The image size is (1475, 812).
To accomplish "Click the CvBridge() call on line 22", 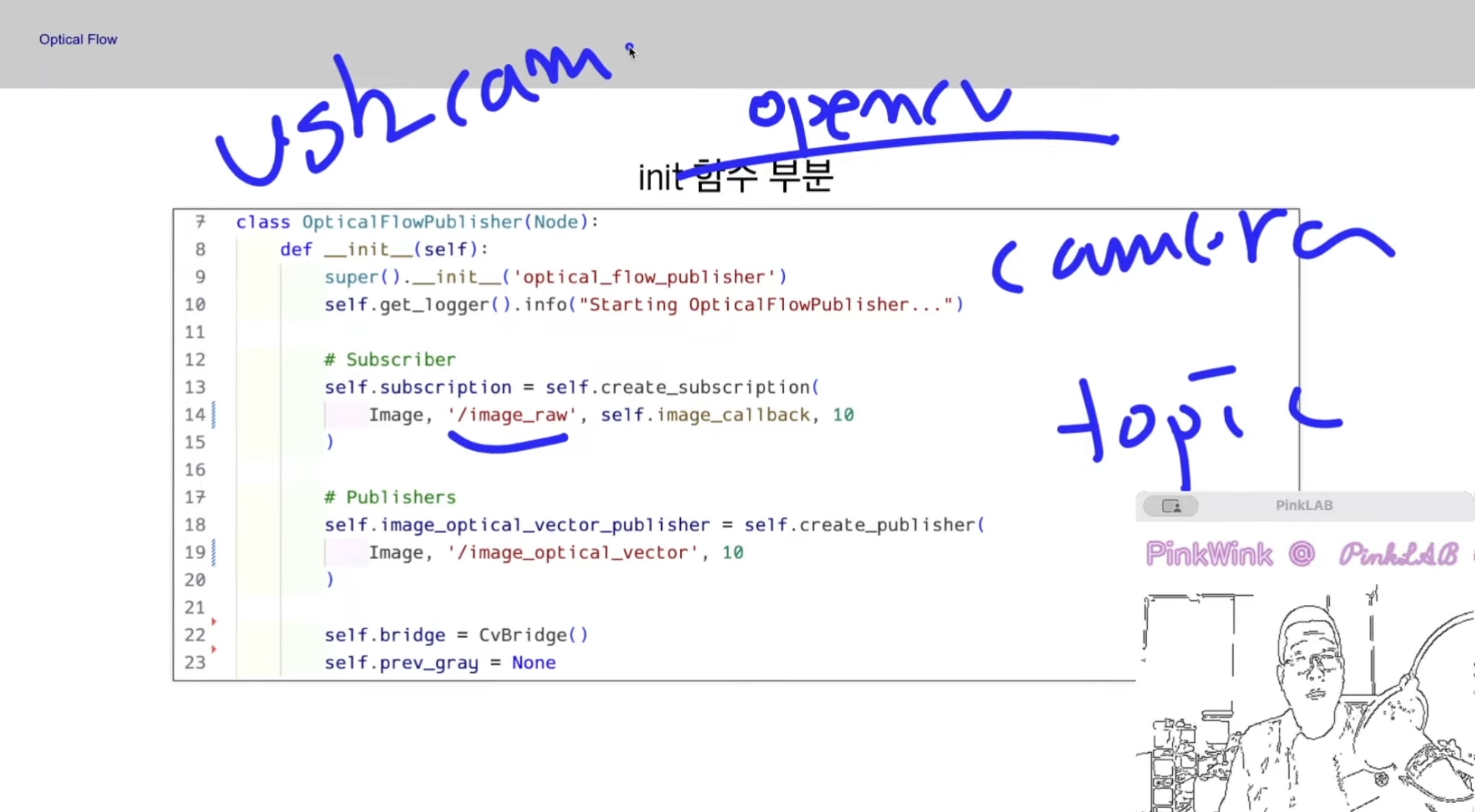I will [533, 635].
